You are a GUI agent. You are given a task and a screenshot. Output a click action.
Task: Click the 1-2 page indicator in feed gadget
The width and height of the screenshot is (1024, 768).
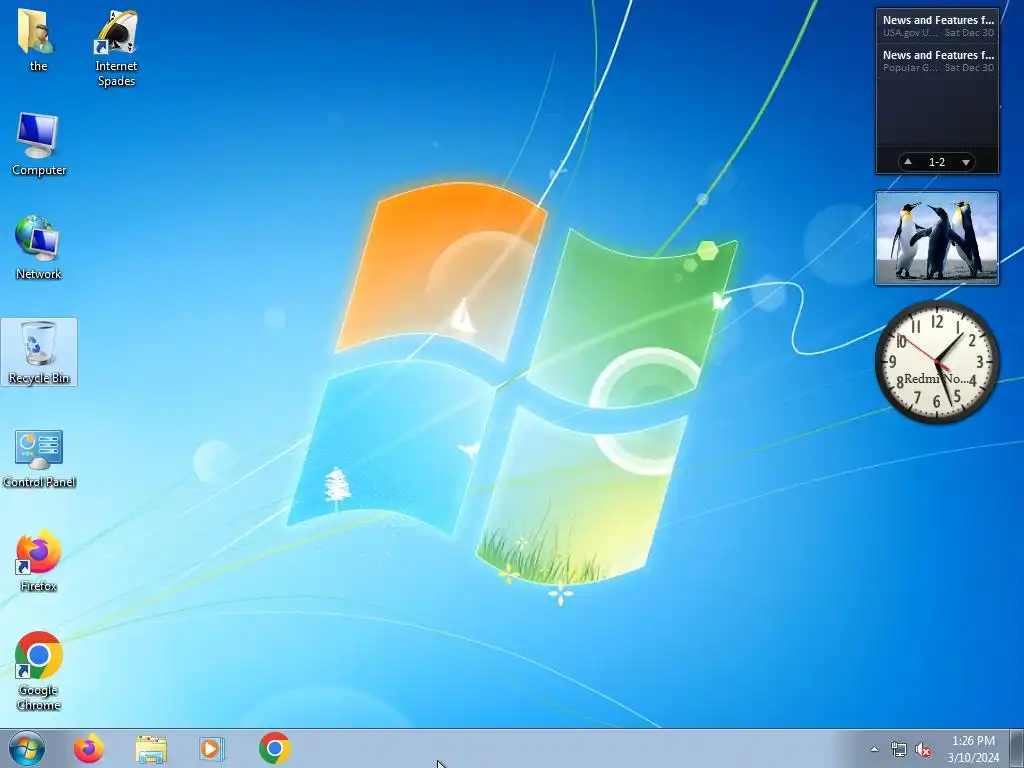point(936,162)
